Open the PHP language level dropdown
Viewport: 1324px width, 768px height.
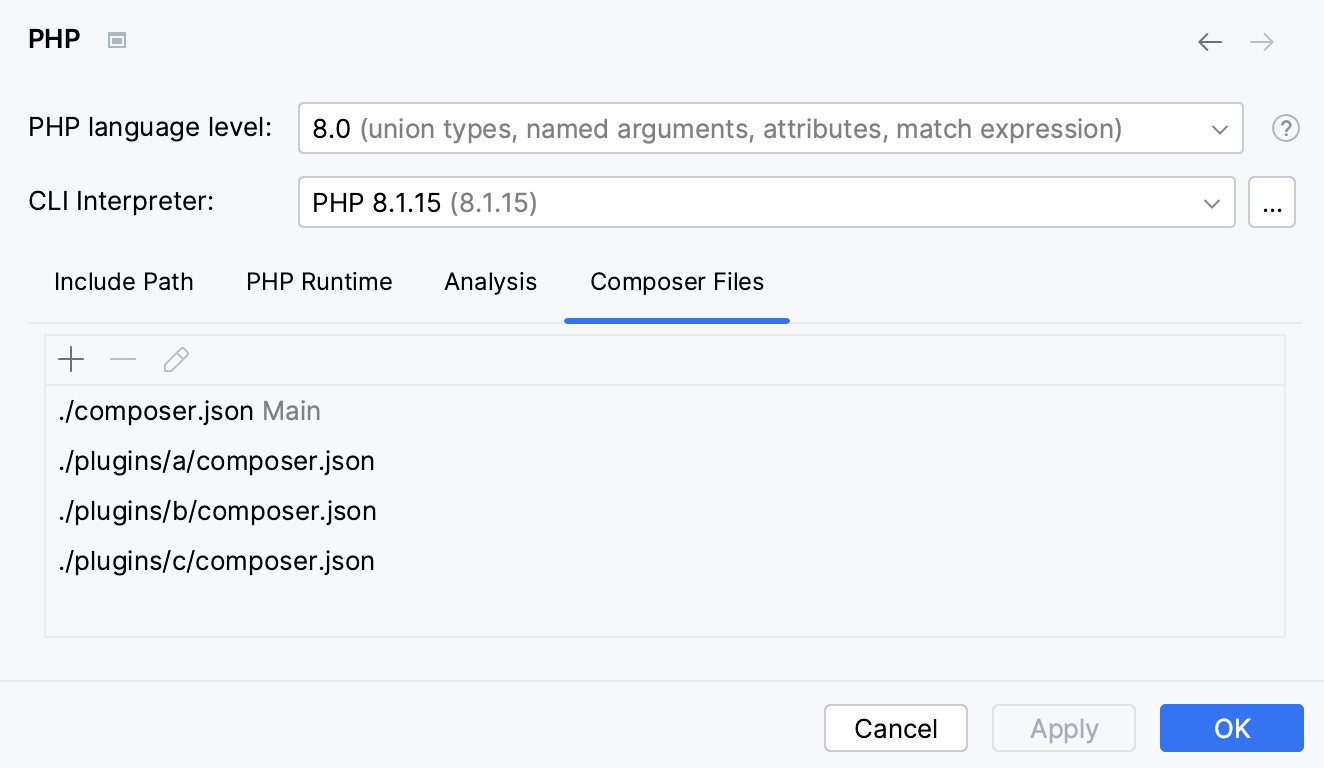pyautogui.click(x=1219, y=128)
